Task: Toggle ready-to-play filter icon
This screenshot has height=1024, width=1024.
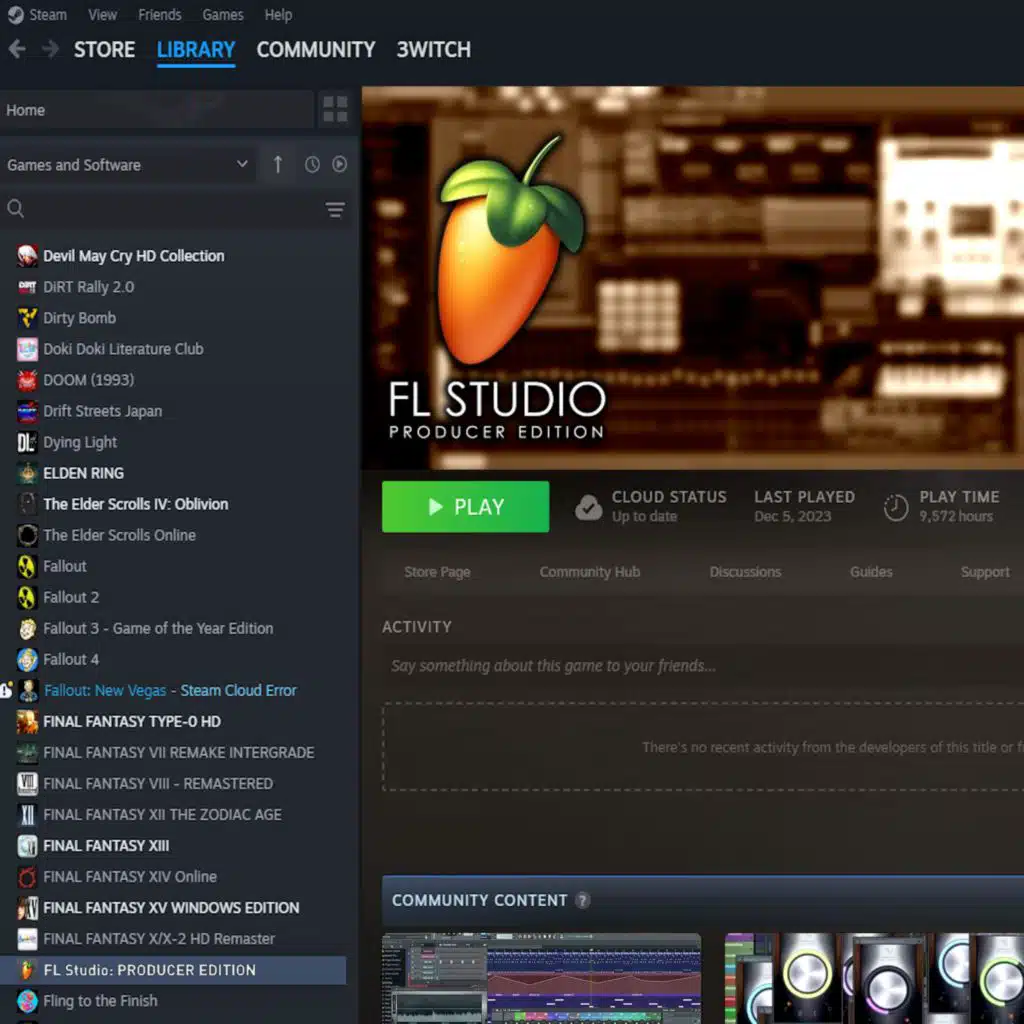Action: tap(339, 165)
